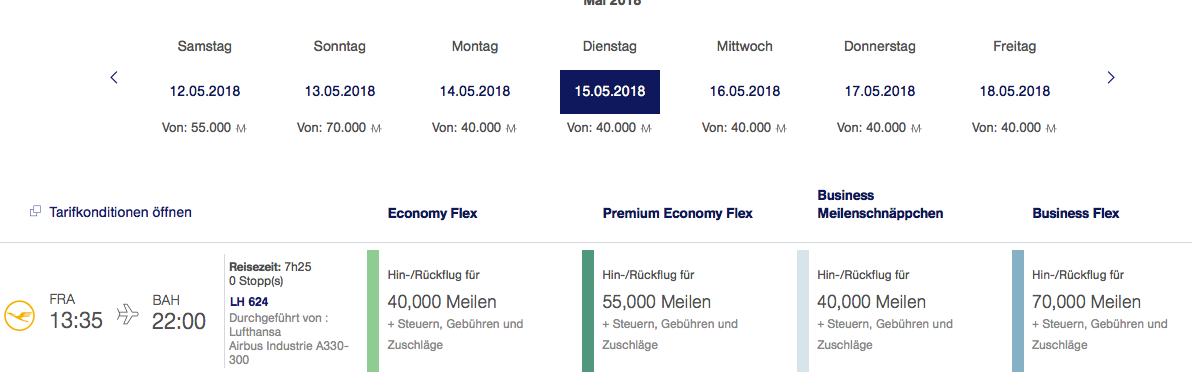Select Economy Flex 40,000 Meilen fare

(x=469, y=311)
